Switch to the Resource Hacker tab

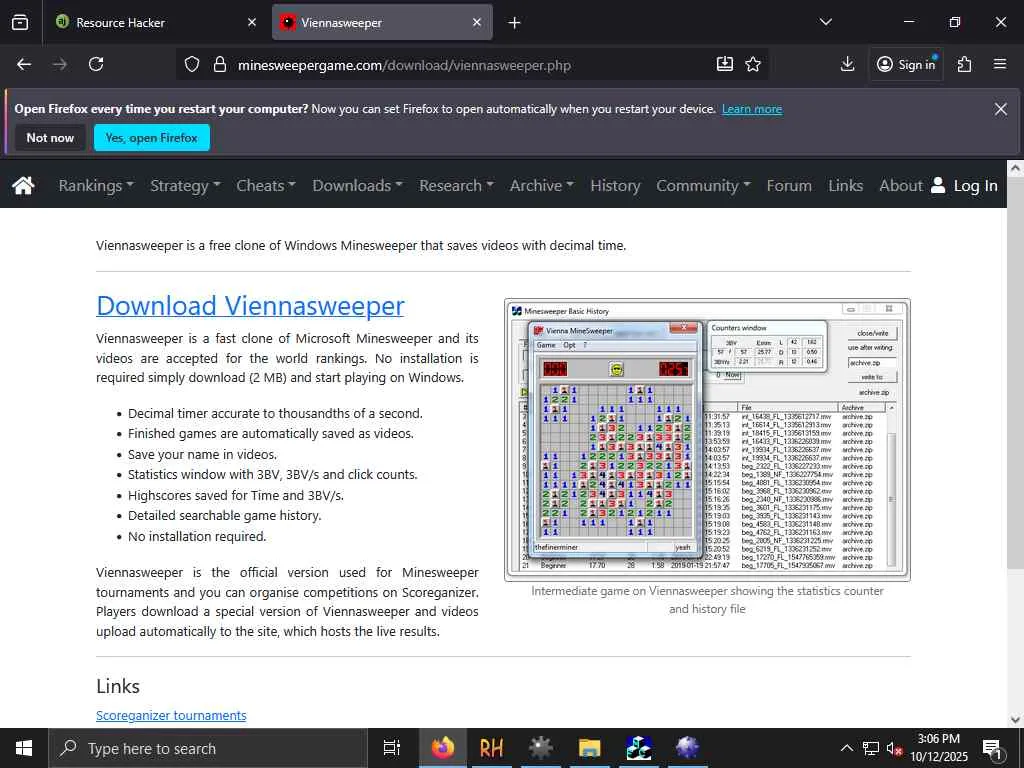click(x=157, y=23)
